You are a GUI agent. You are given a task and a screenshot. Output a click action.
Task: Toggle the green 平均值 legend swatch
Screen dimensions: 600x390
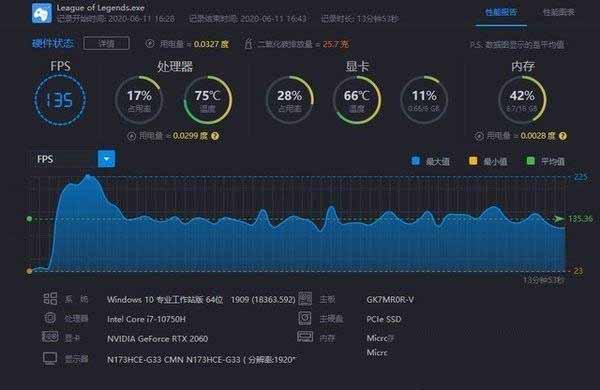point(530,161)
